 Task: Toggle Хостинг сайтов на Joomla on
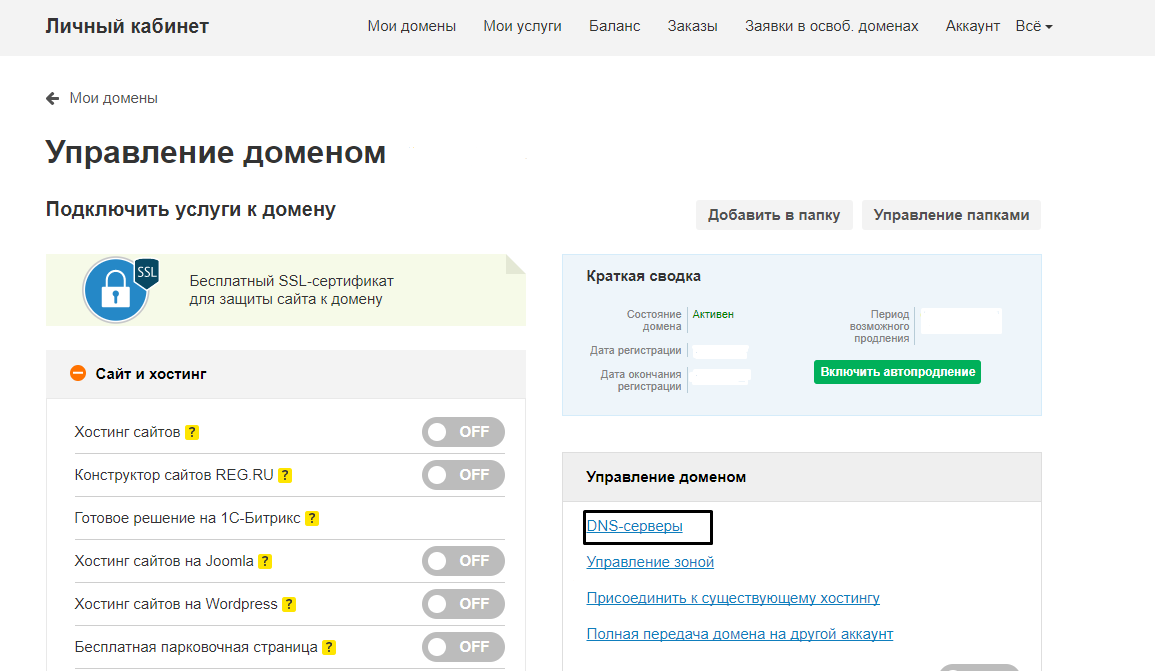pyautogui.click(x=463, y=561)
